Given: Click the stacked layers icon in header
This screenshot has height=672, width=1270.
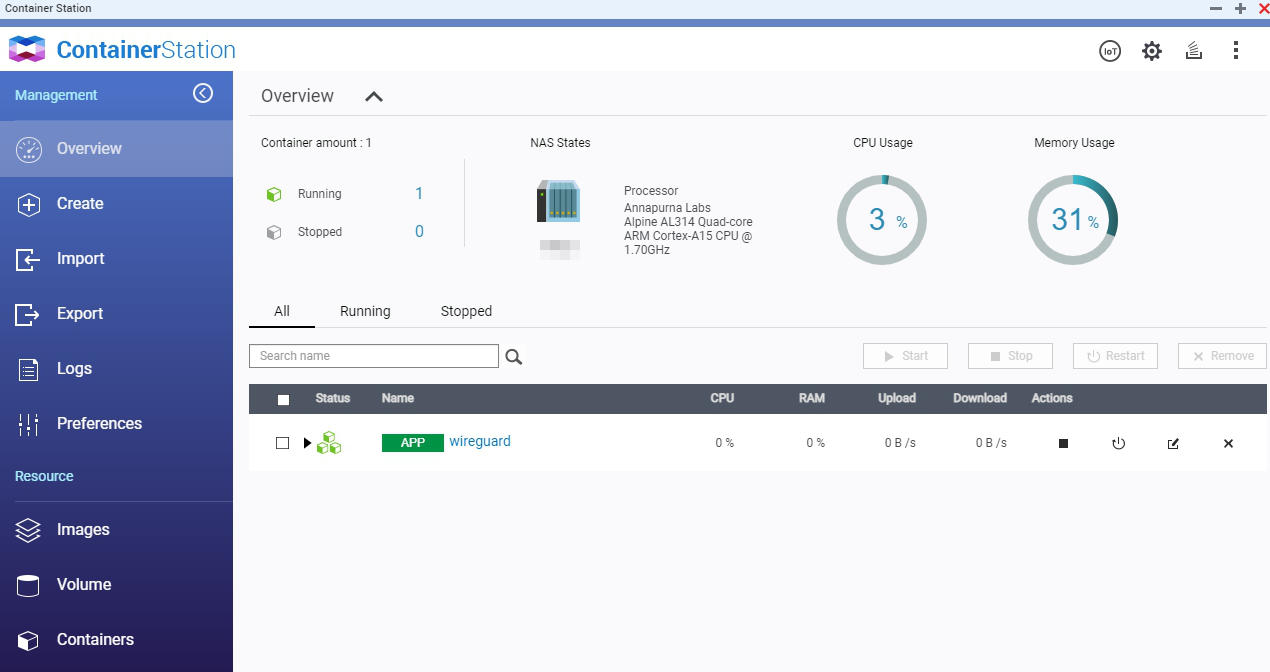Looking at the screenshot, I should point(1193,51).
